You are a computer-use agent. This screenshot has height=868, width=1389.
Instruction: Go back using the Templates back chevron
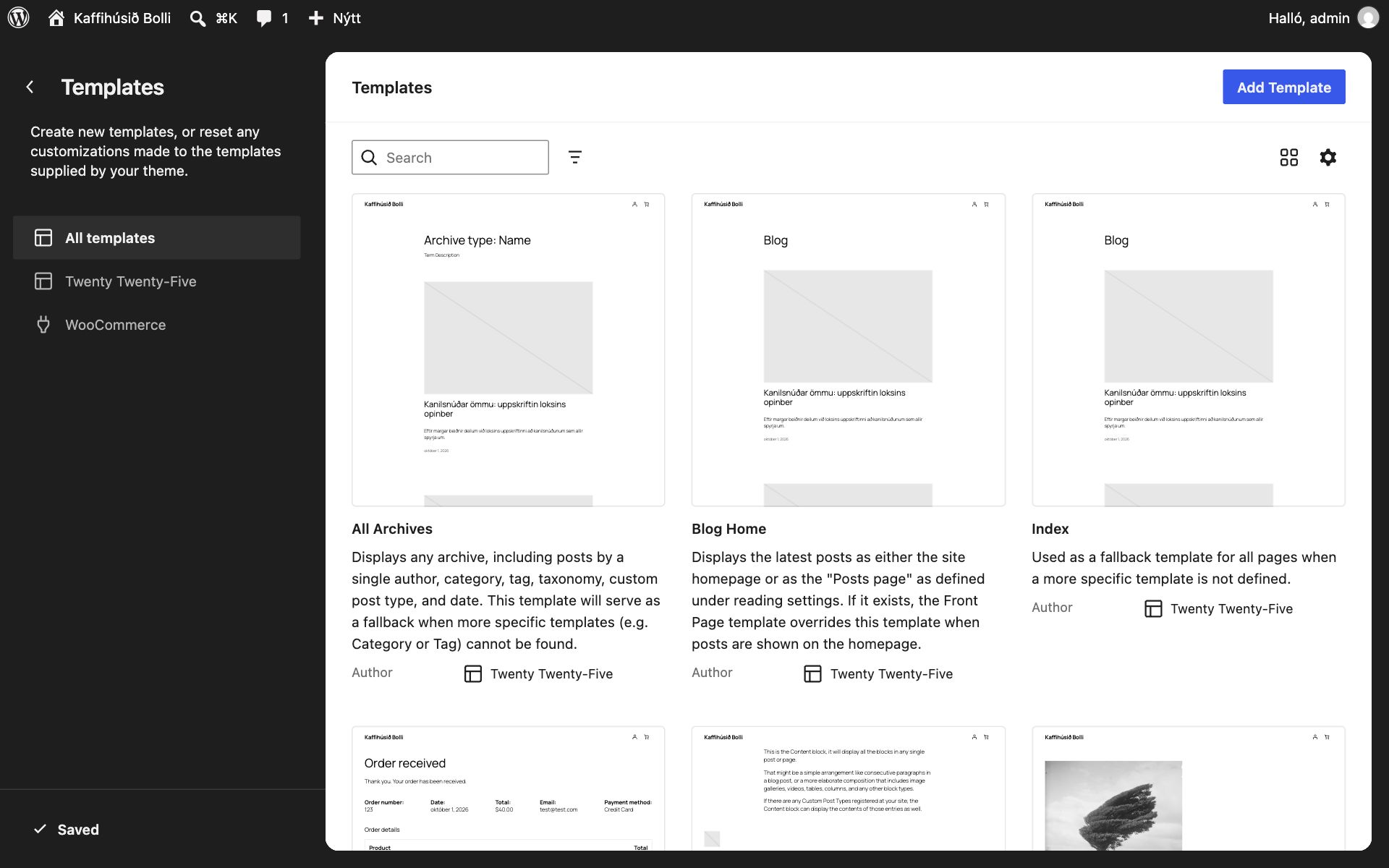[30, 87]
